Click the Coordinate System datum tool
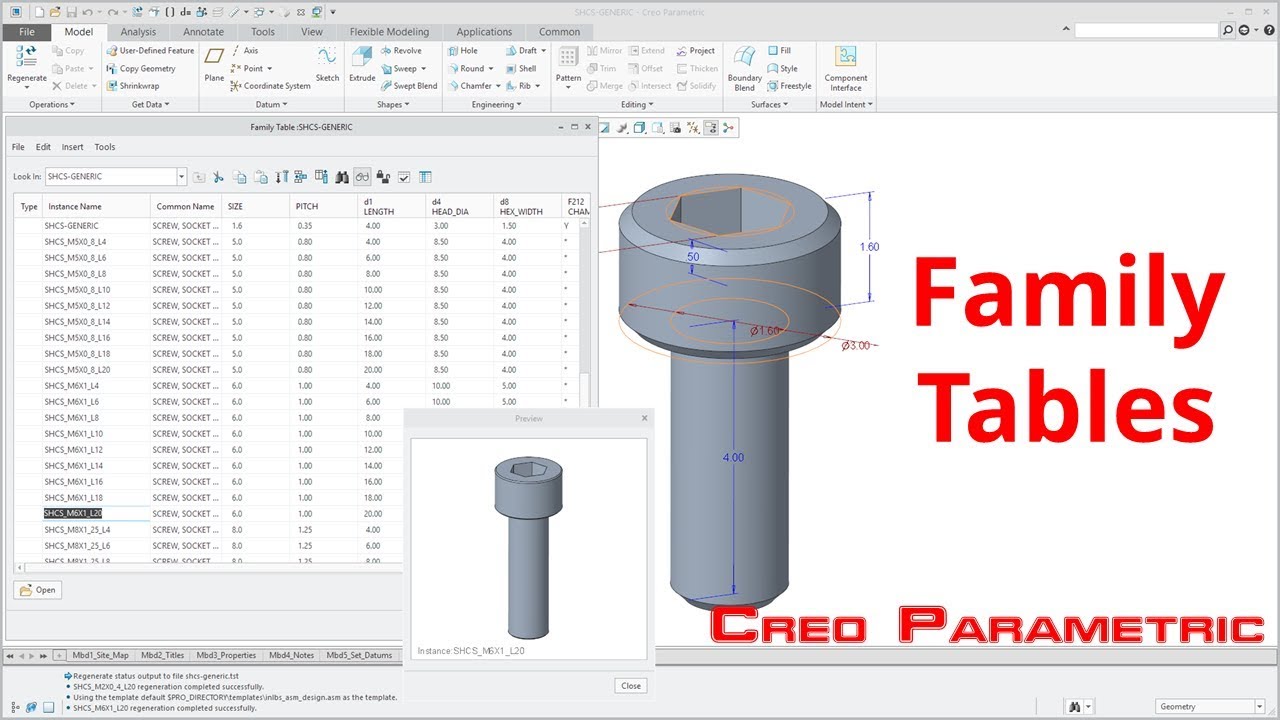 click(x=270, y=86)
